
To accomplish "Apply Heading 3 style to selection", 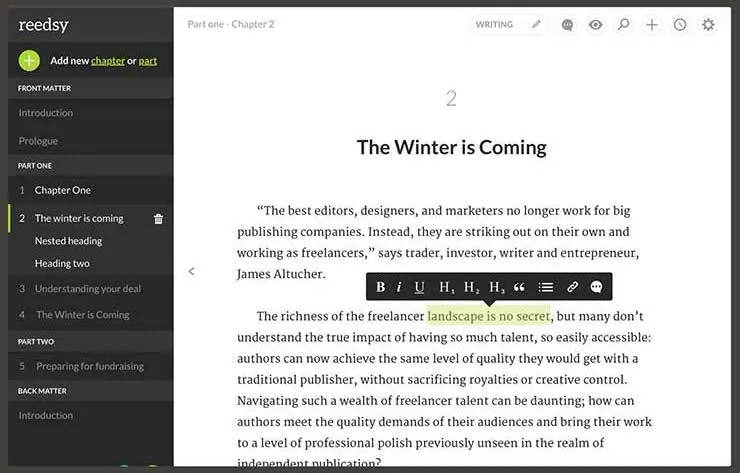I will click(496, 287).
